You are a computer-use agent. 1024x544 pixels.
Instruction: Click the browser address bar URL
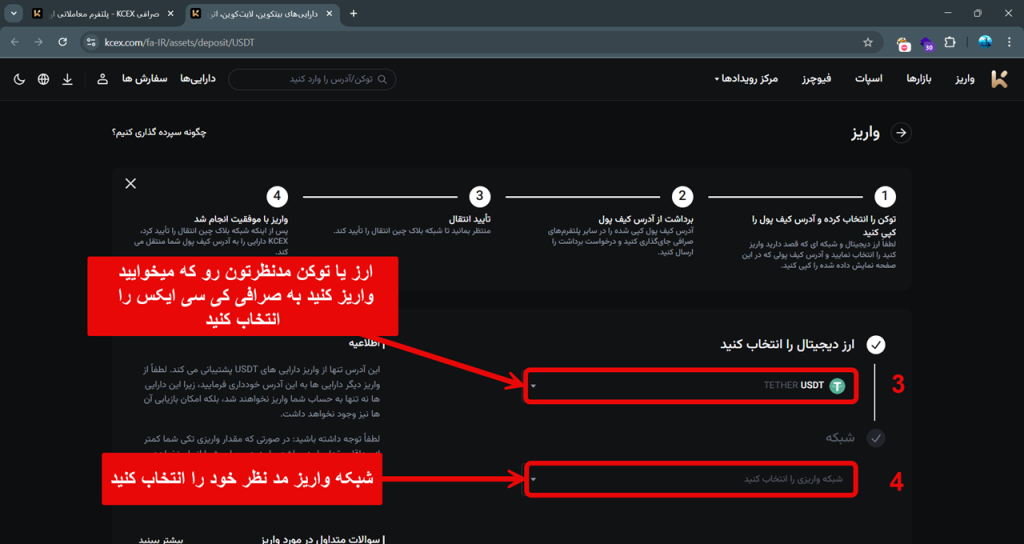tap(179, 42)
